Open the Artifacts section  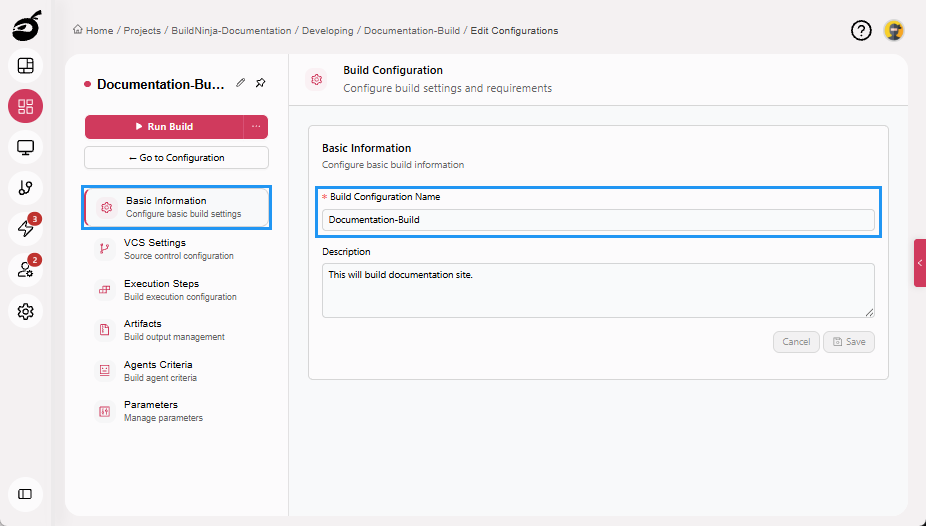coord(177,330)
